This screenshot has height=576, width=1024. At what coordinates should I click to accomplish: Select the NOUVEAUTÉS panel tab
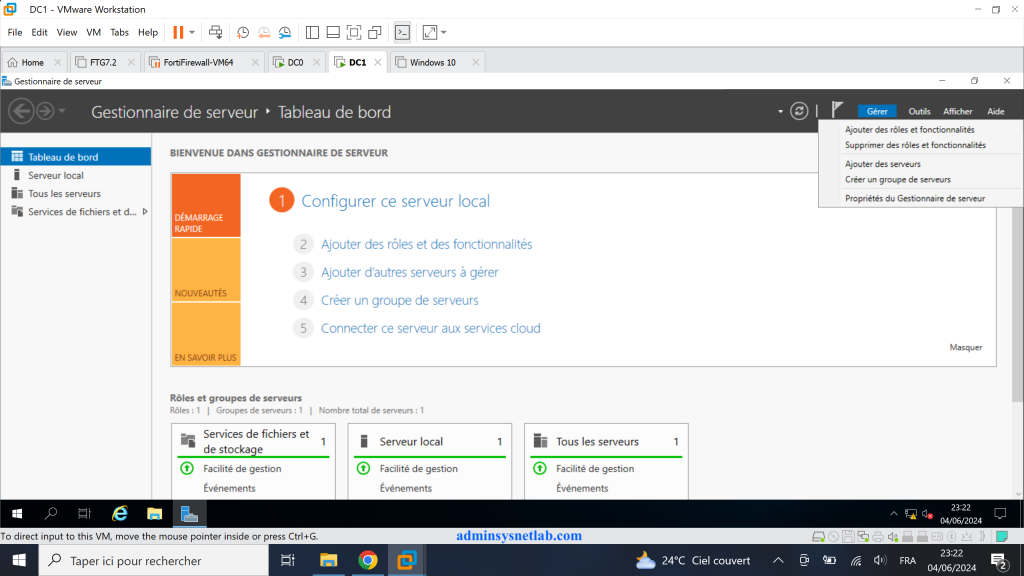click(x=206, y=270)
